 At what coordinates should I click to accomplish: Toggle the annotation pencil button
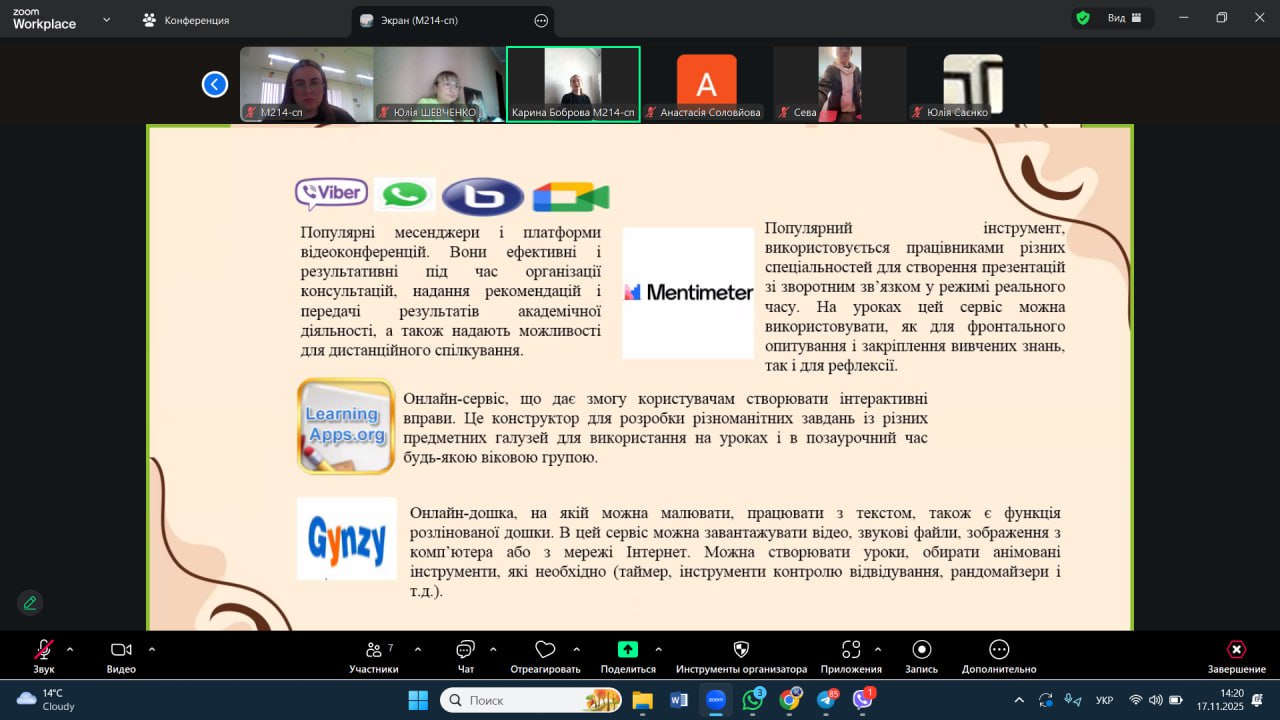click(30, 603)
